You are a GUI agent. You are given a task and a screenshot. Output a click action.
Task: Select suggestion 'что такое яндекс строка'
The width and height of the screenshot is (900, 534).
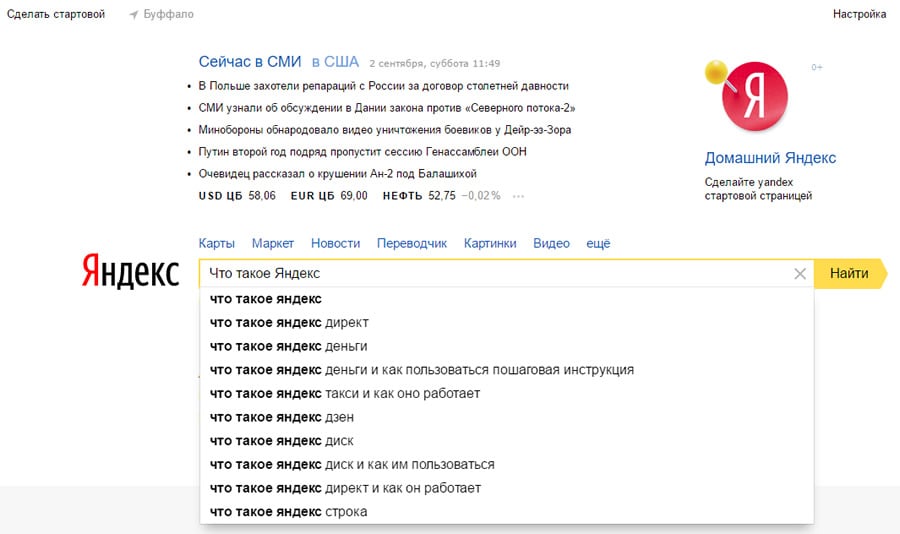coord(506,512)
